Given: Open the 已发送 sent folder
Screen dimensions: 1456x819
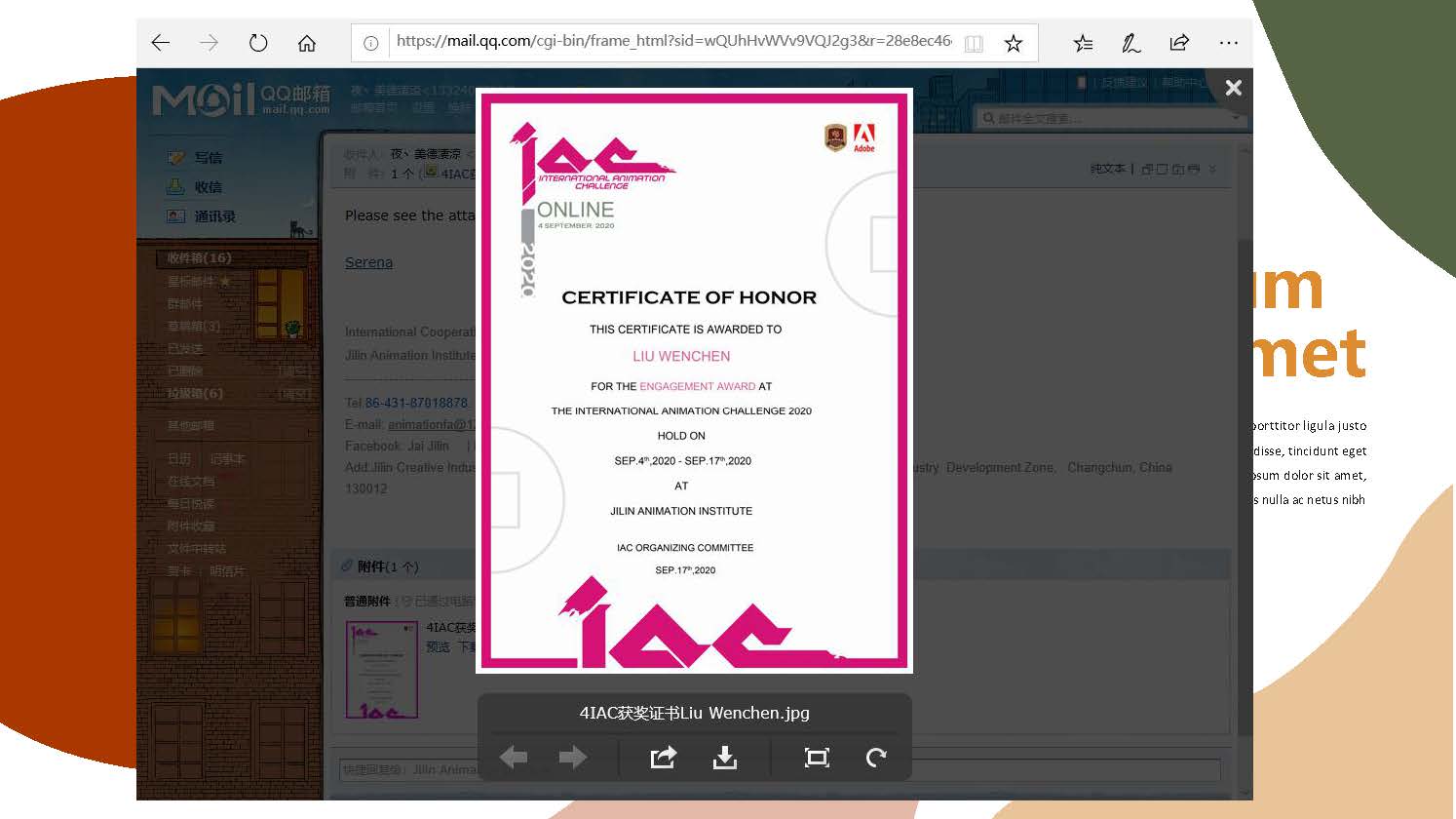Looking at the screenshot, I should [x=185, y=349].
